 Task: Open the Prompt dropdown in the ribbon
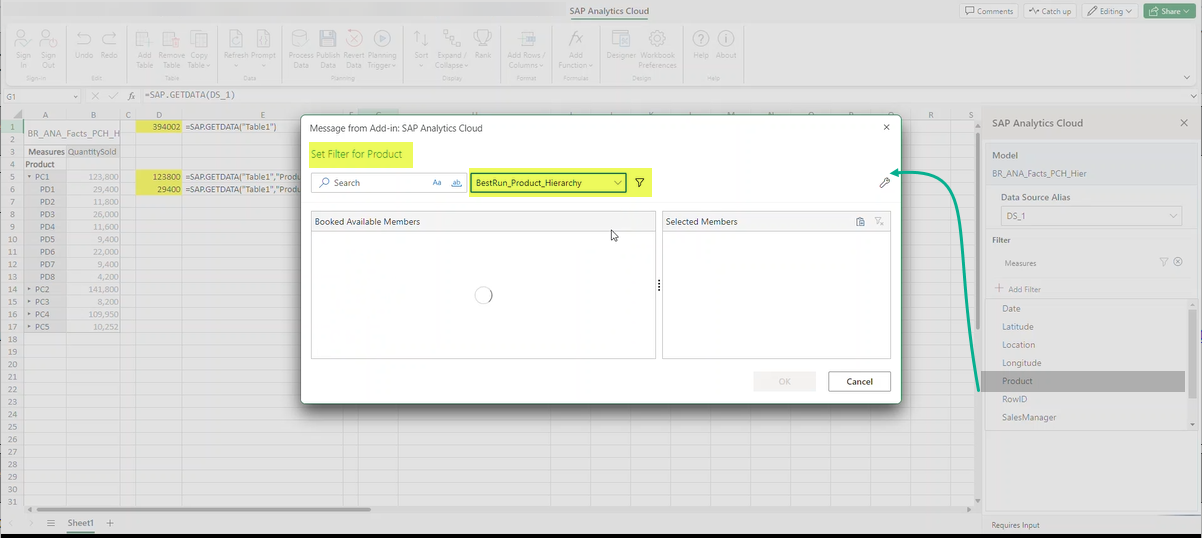coord(263,47)
